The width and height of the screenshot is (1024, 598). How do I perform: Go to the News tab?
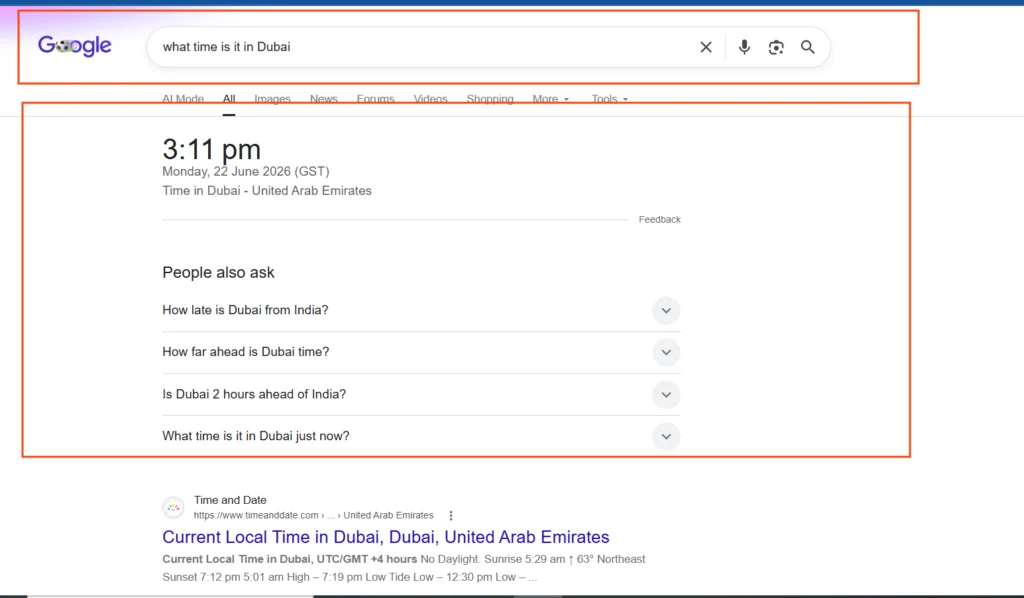324,99
